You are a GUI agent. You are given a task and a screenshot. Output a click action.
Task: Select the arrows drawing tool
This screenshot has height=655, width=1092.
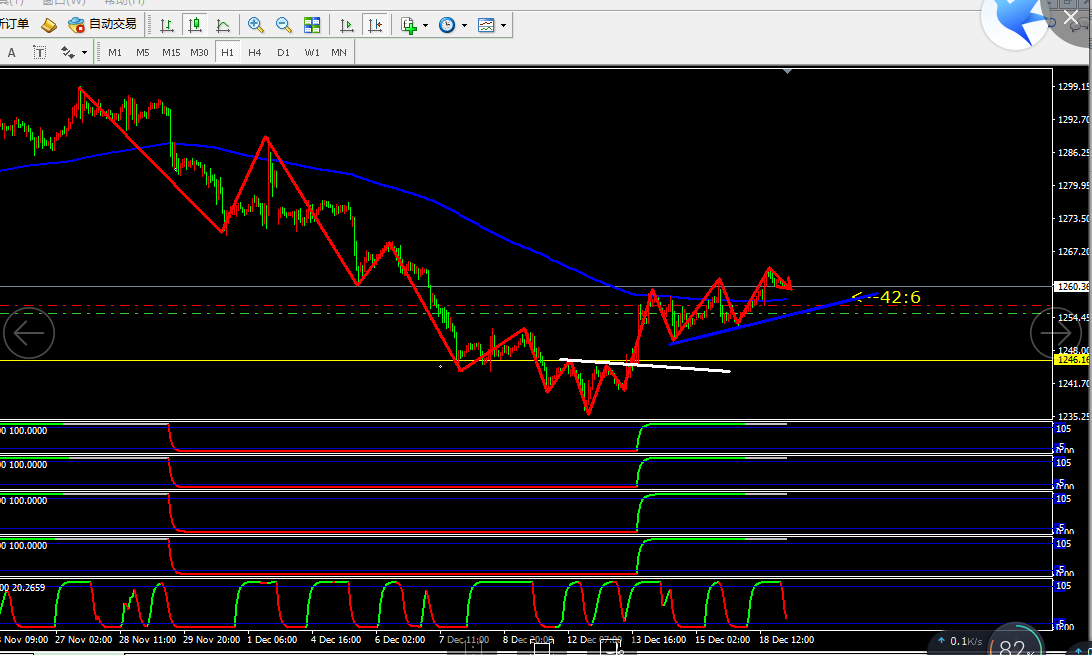[x=68, y=52]
